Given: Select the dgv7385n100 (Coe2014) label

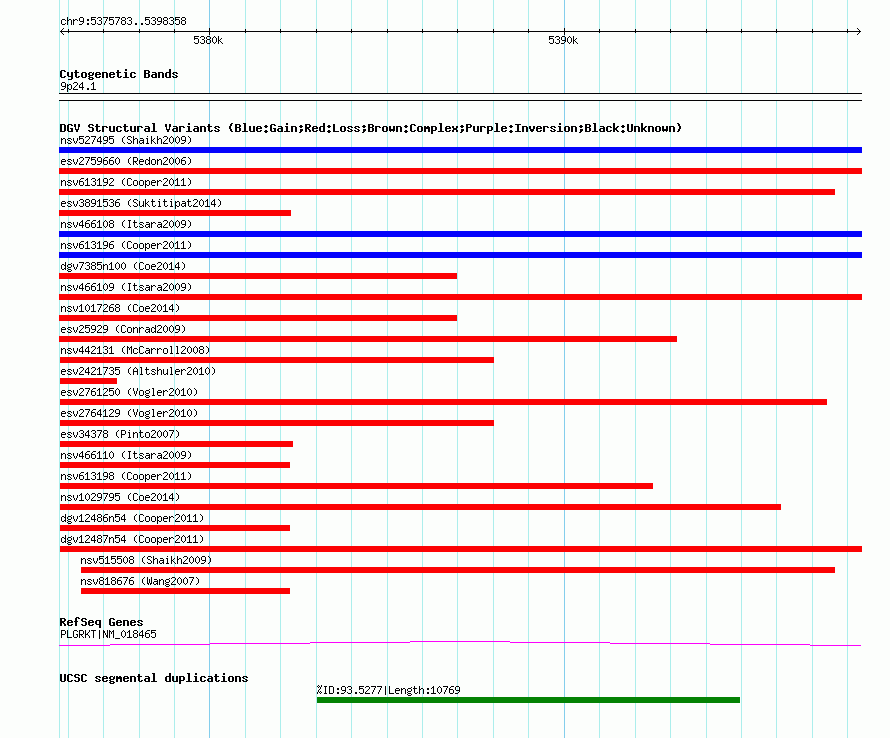Looking at the screenshot, I should (123, 266).
